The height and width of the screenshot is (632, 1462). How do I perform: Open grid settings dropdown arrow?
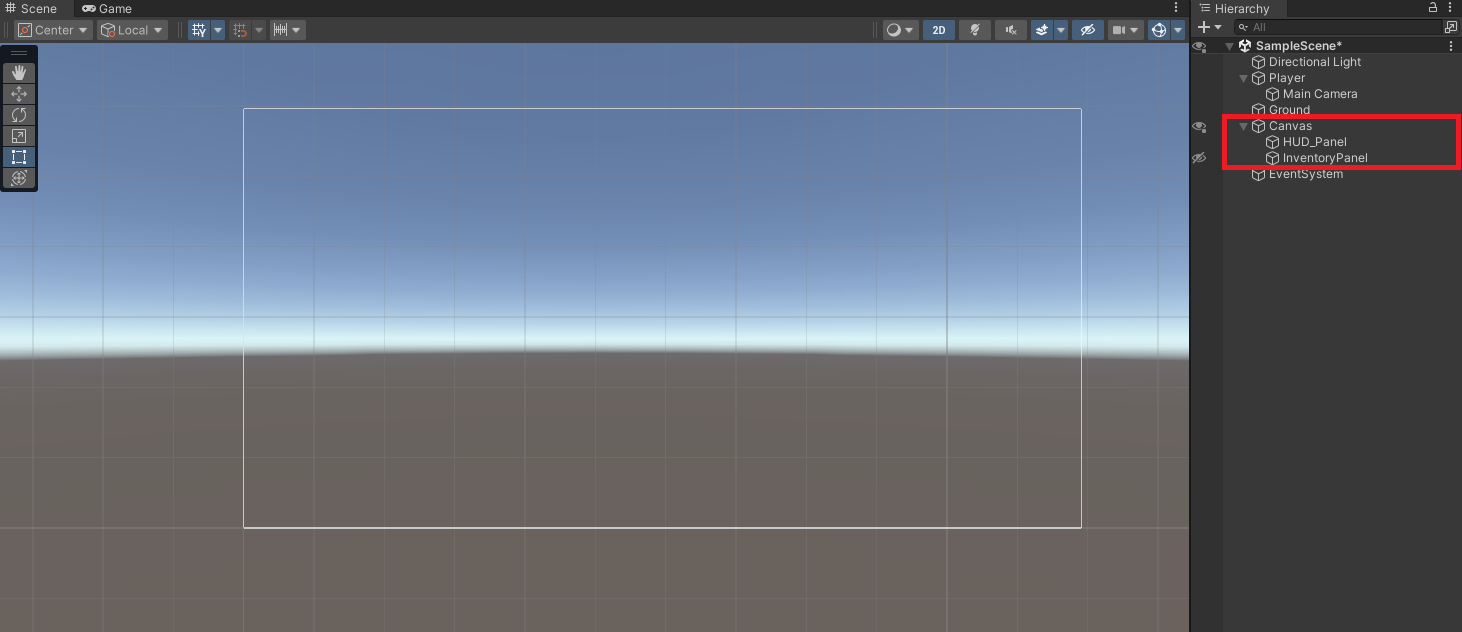coord(218,30)
